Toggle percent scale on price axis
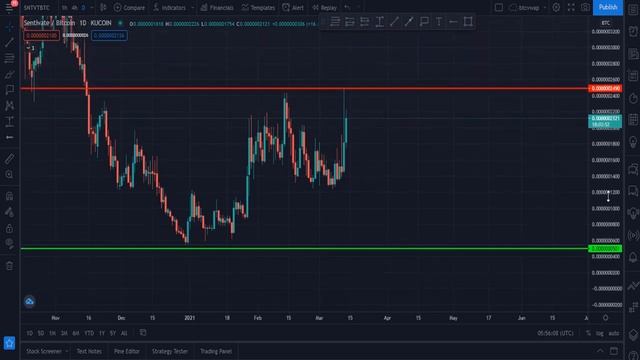The width and height of the screenshot is (640, 360). pos(588,333)
